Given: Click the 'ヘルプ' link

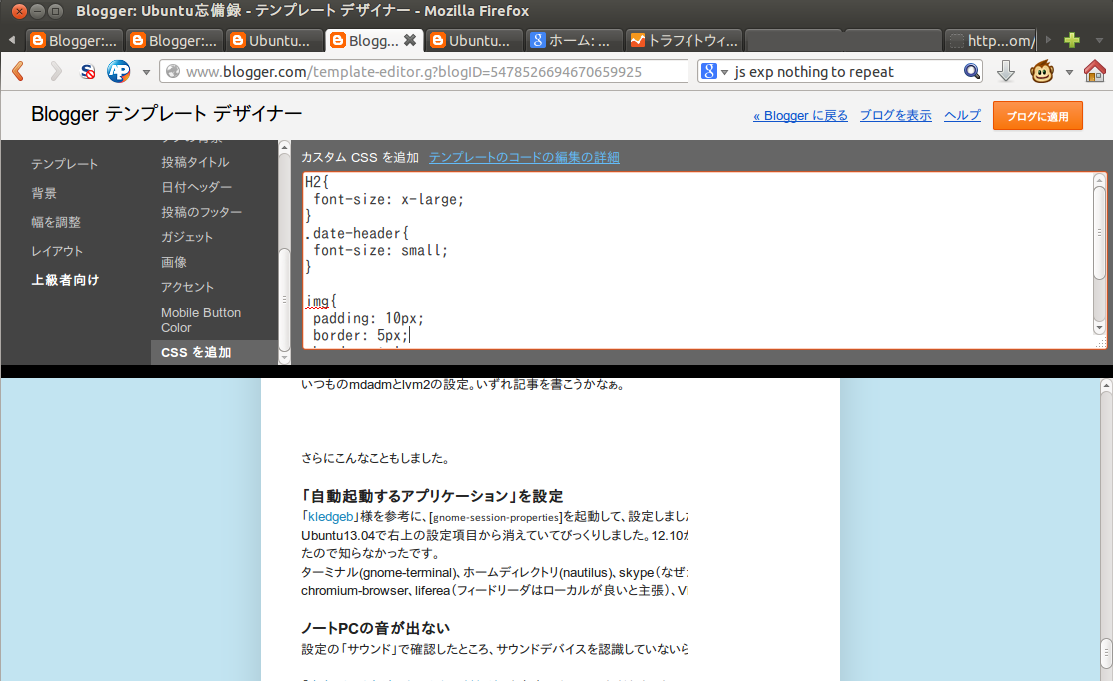Looking at the screenshot, I should [x=962, y=116].
